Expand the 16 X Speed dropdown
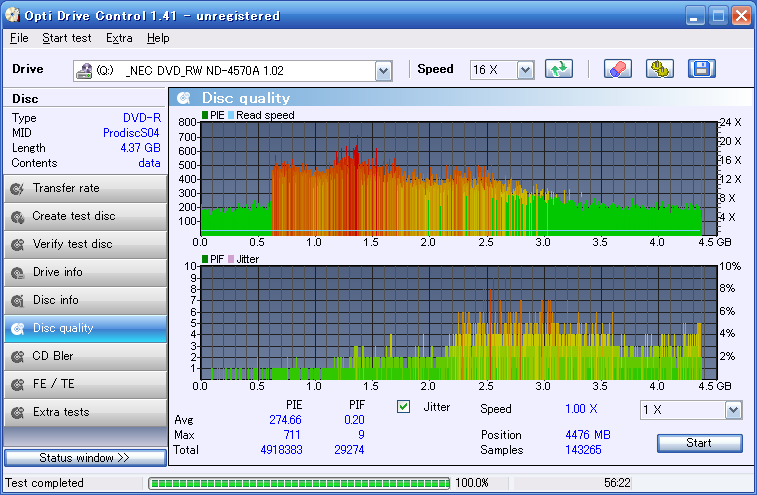The width and height of the screenshot is (757, 495). (x=525, y=71)
